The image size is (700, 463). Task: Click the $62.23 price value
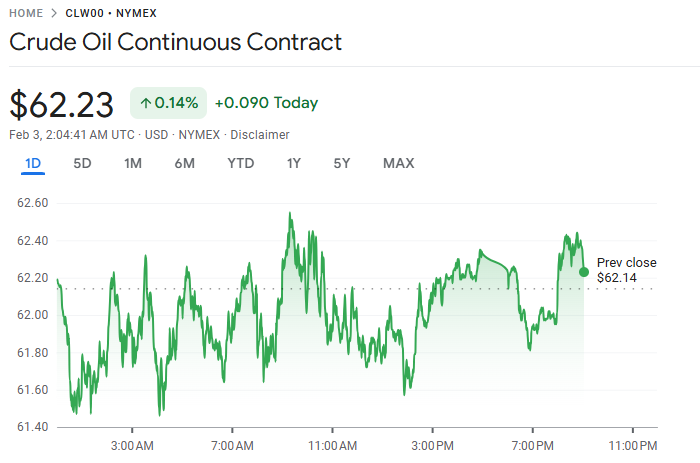click(63, 104)
